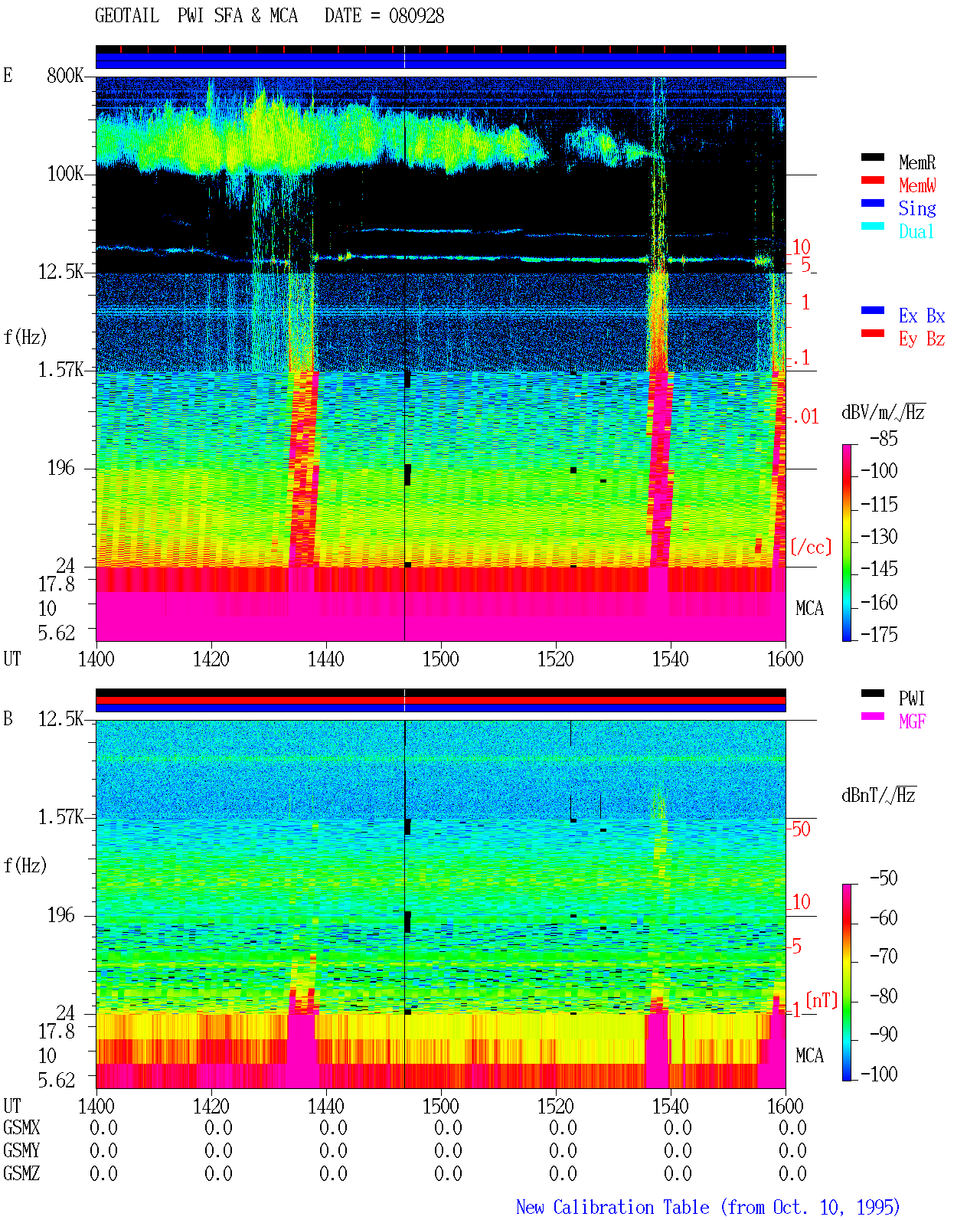980x1220 pixels.
Task: Click the magenta MGF legend swatch
Action: pyautogui.click(x=872, y=716)
